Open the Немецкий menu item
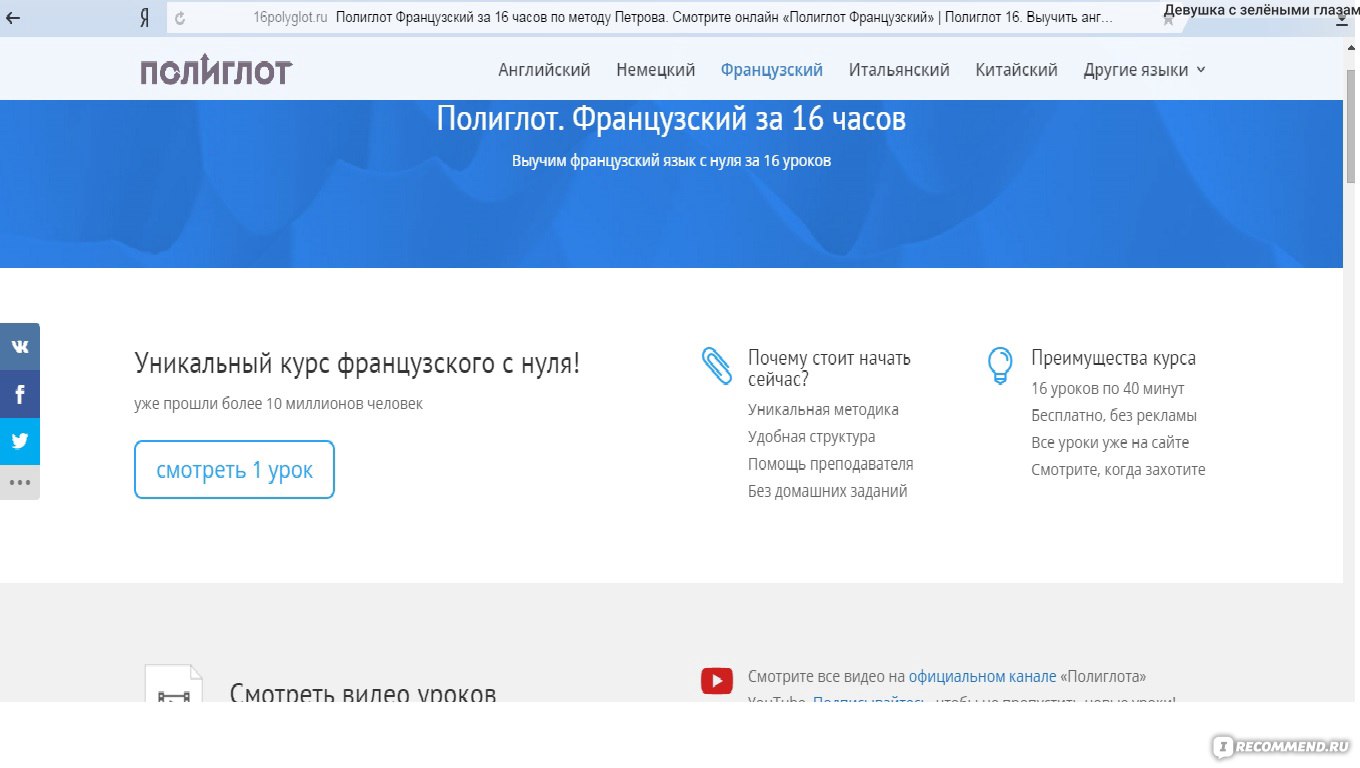The image size is (1360, 768). 656,70
